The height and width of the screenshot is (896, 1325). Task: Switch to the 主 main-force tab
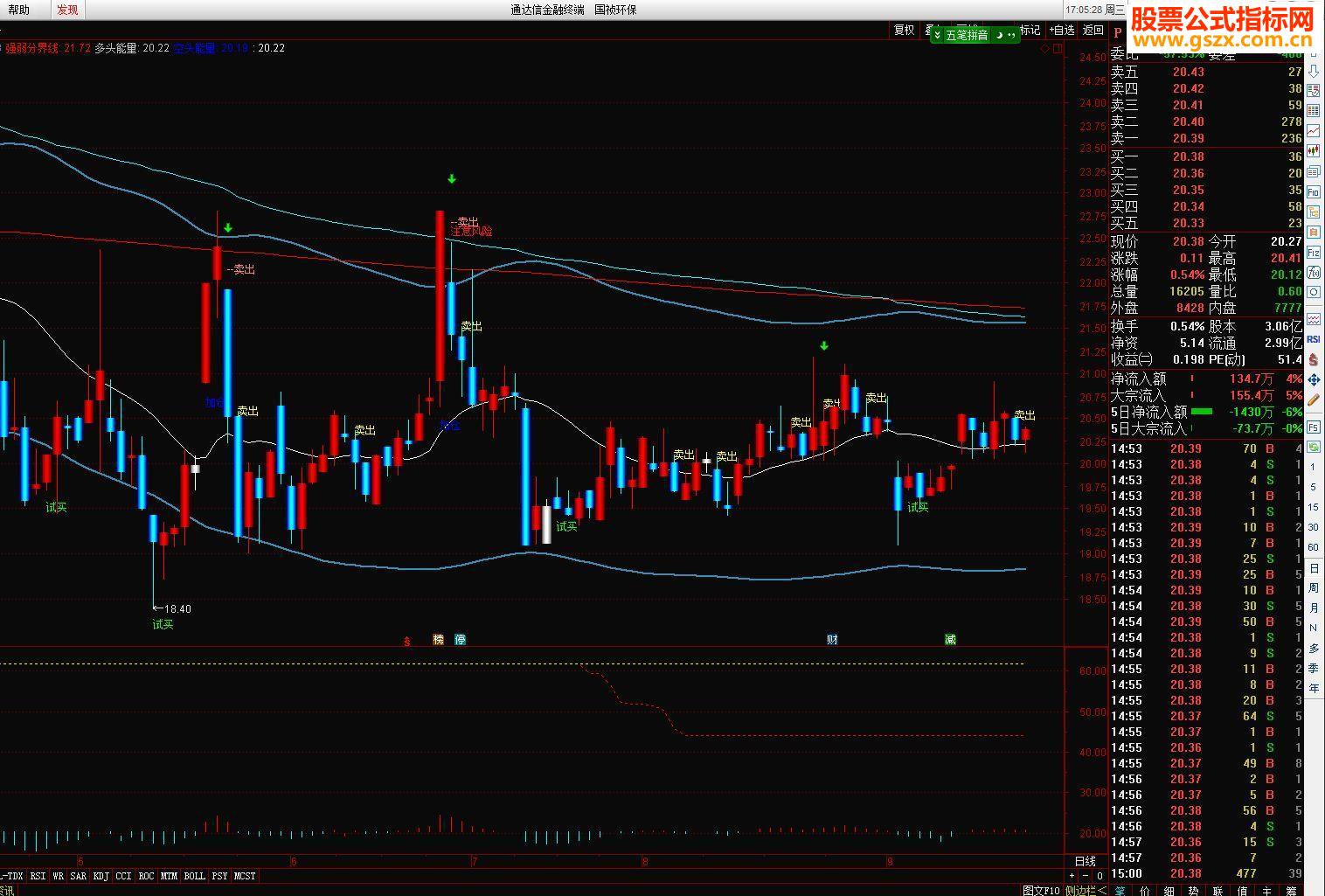pyautogui.click(x=1267, y=890)
